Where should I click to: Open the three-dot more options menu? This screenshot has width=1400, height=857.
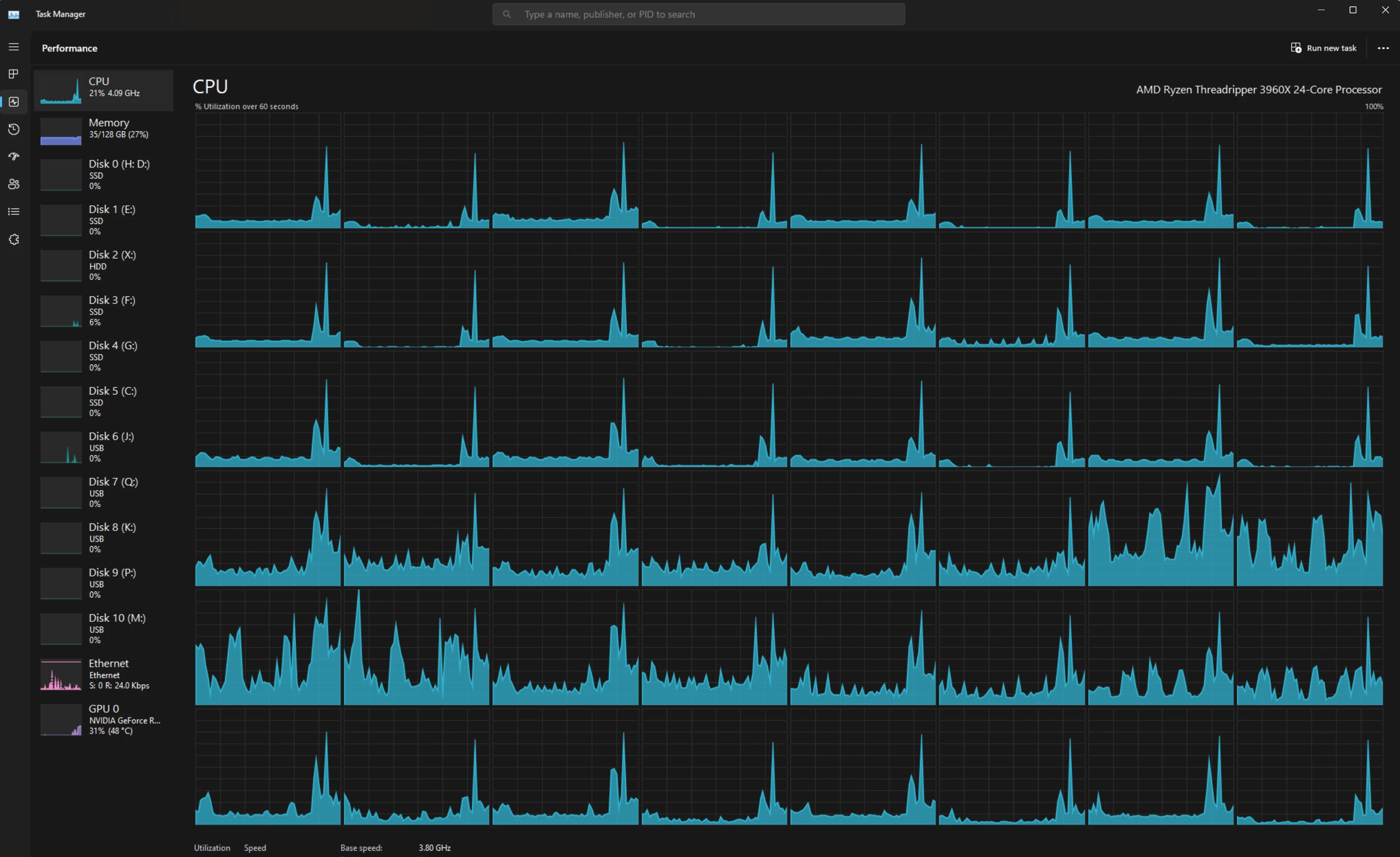1383,48
